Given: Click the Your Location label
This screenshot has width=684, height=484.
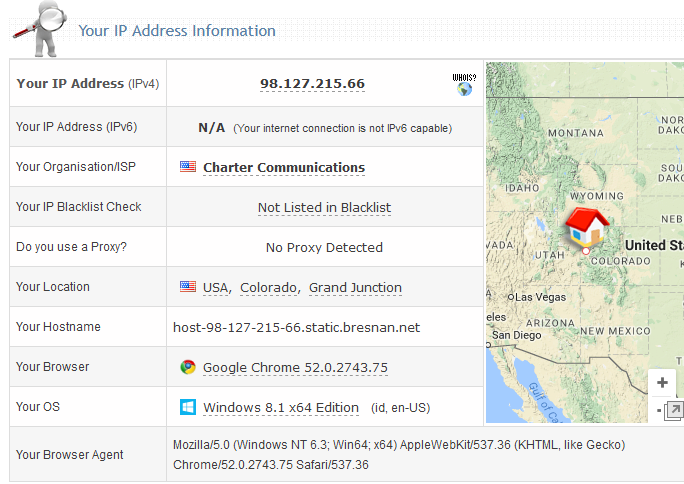Looking at the screenshot, I should 53,286.
